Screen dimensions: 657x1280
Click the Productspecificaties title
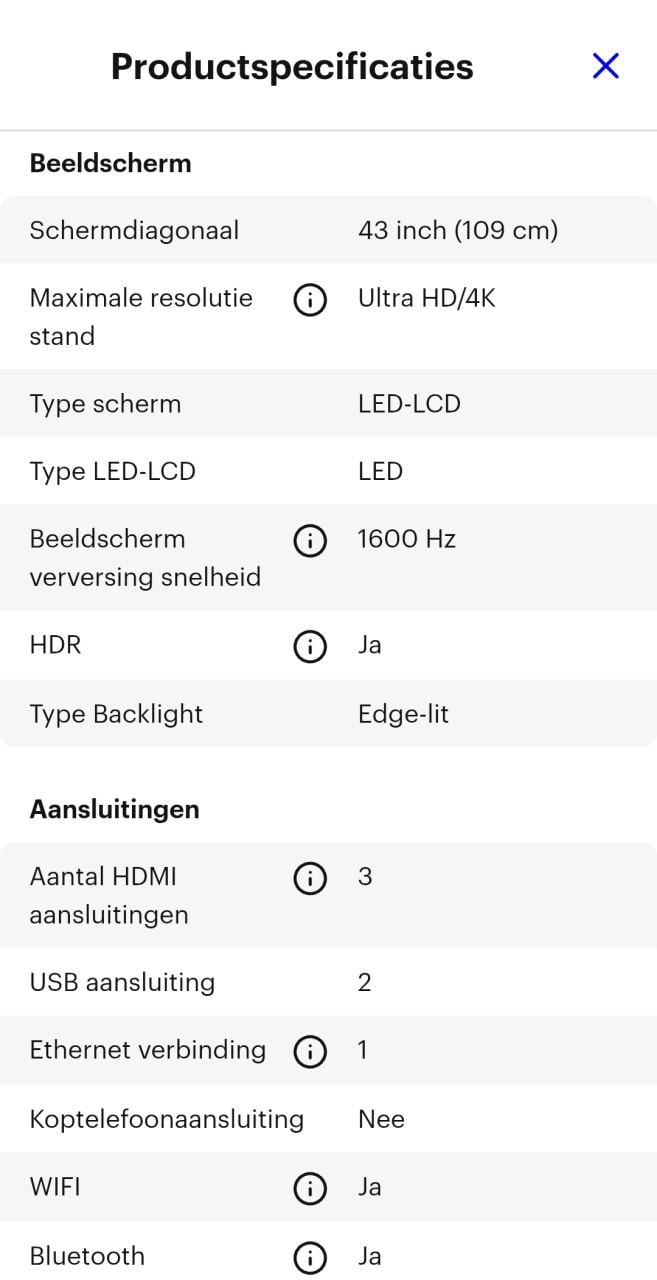coord(292,67)
